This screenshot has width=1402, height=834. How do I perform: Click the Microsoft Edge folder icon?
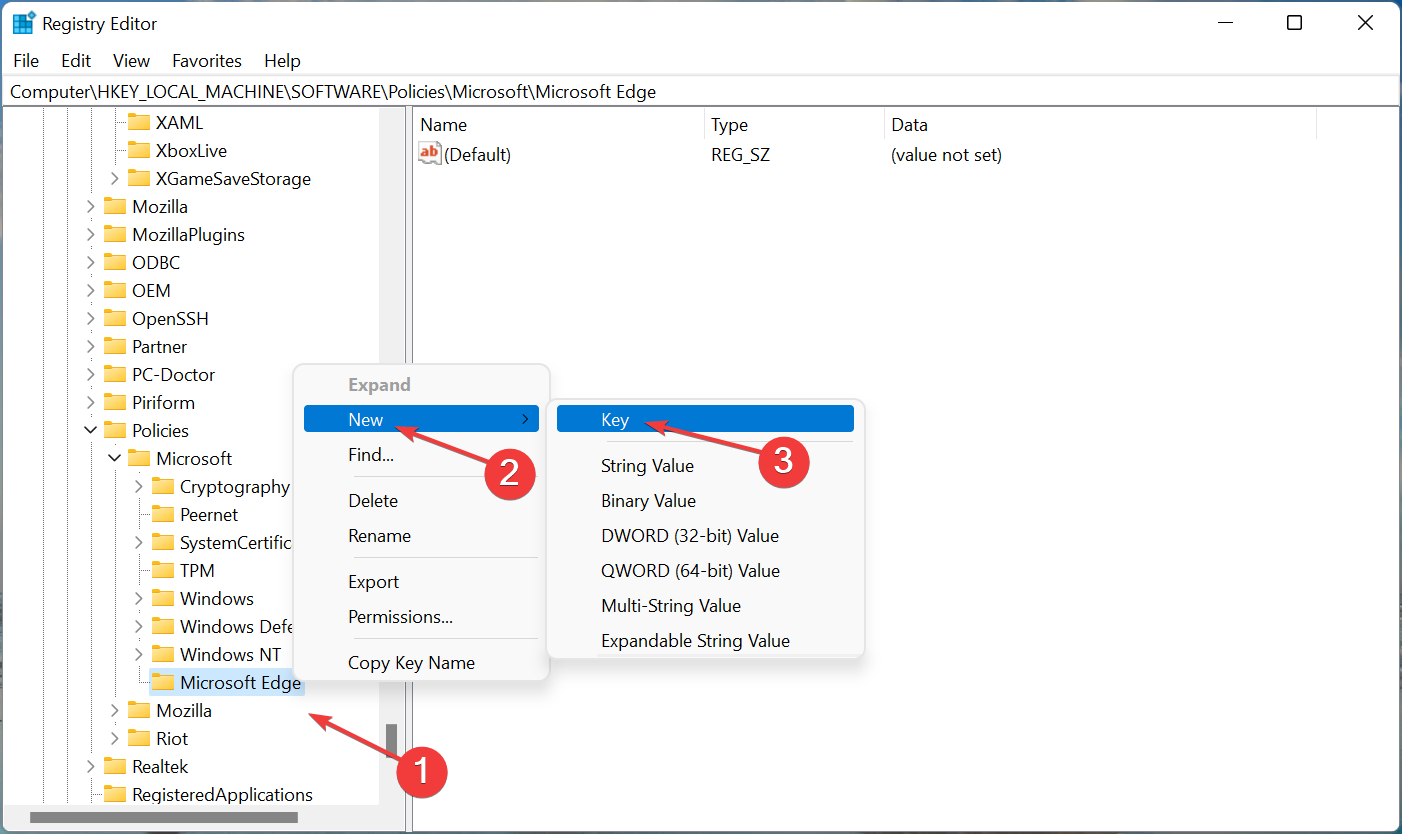click(163, 682)
